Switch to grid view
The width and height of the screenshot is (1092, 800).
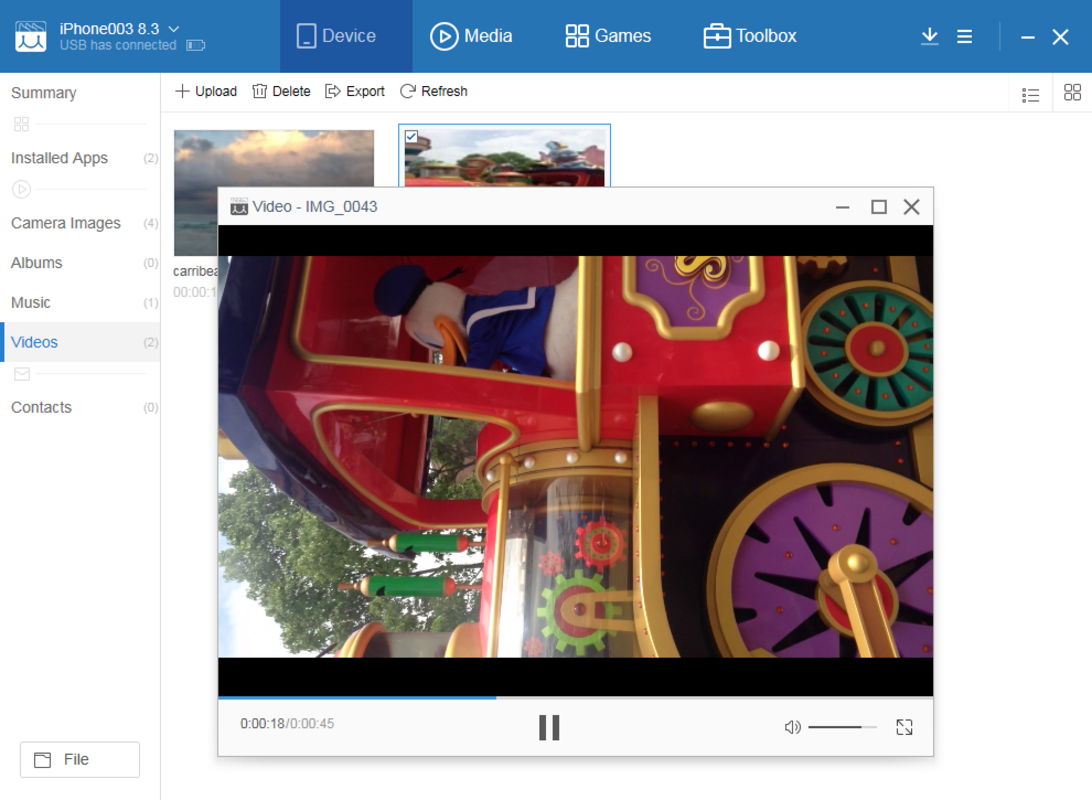(1072, 93)
